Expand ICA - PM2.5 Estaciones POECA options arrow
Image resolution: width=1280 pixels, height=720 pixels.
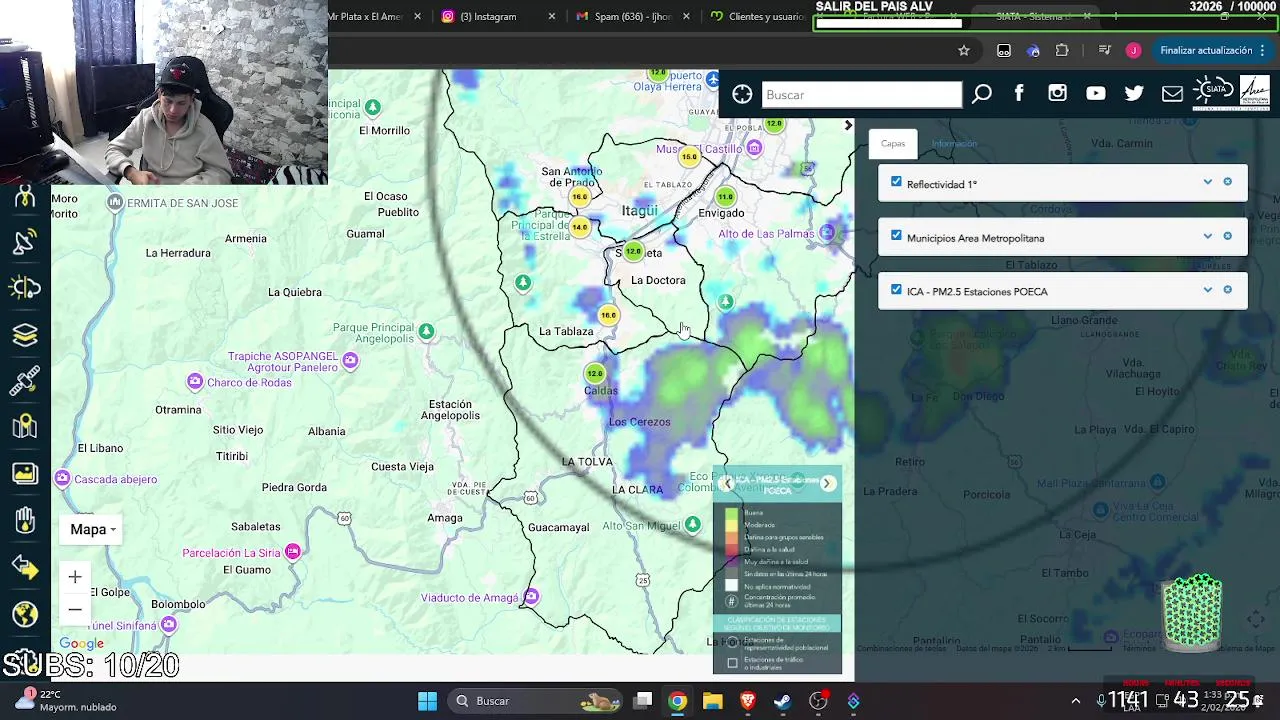[x=1208, y=290]
